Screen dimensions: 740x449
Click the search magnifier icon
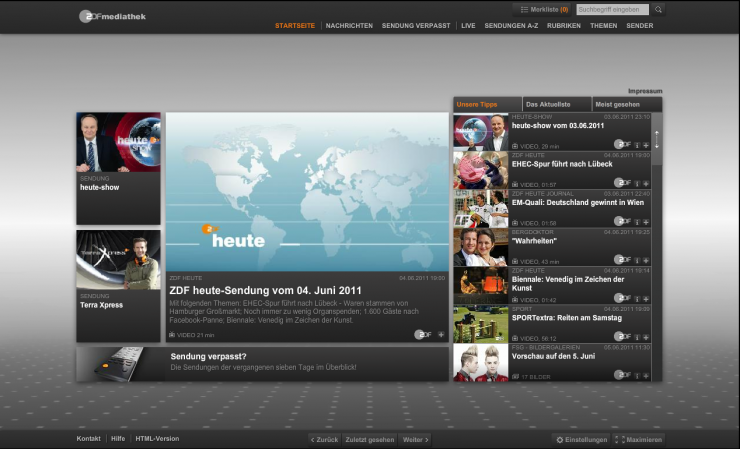(x=658, y=9)
